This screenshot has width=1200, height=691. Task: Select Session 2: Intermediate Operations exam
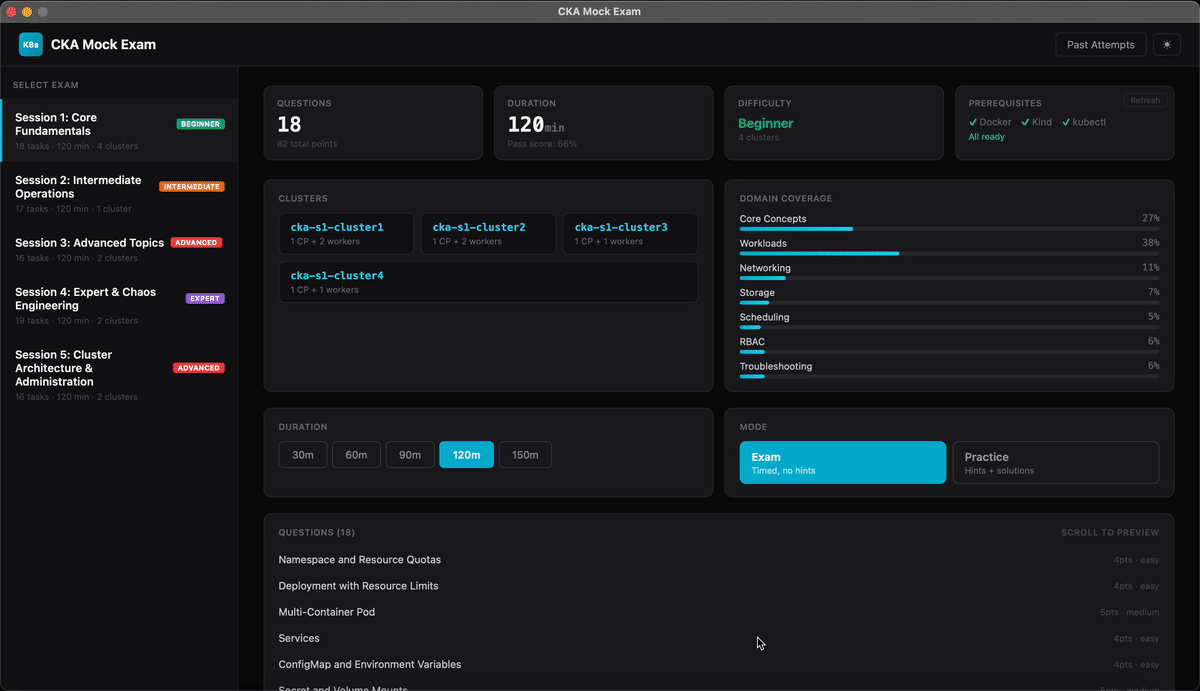click(x=119, y=194)
